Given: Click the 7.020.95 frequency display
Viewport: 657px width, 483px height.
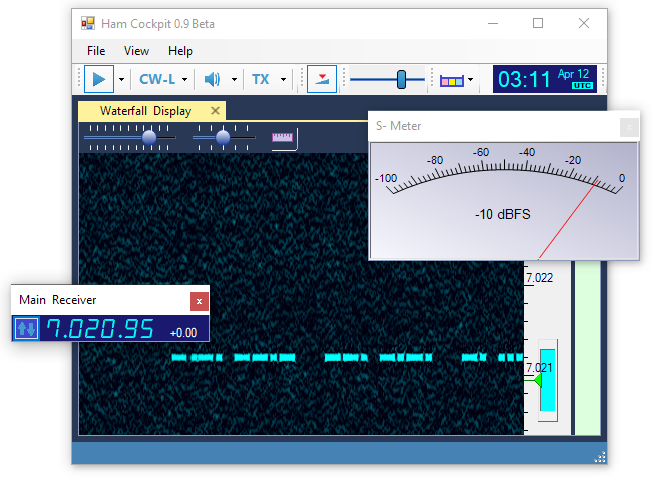Looking at the screenshot, I should point(100,328).
